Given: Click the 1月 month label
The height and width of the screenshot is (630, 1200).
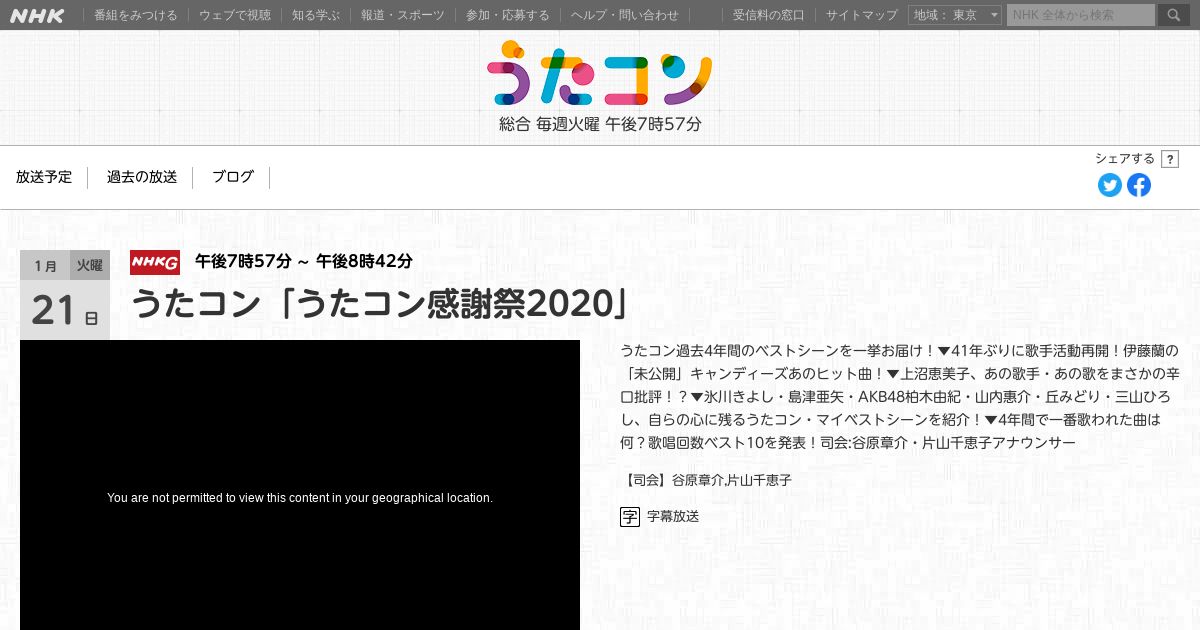Looking at the screenshot, I should coord(45,266).
